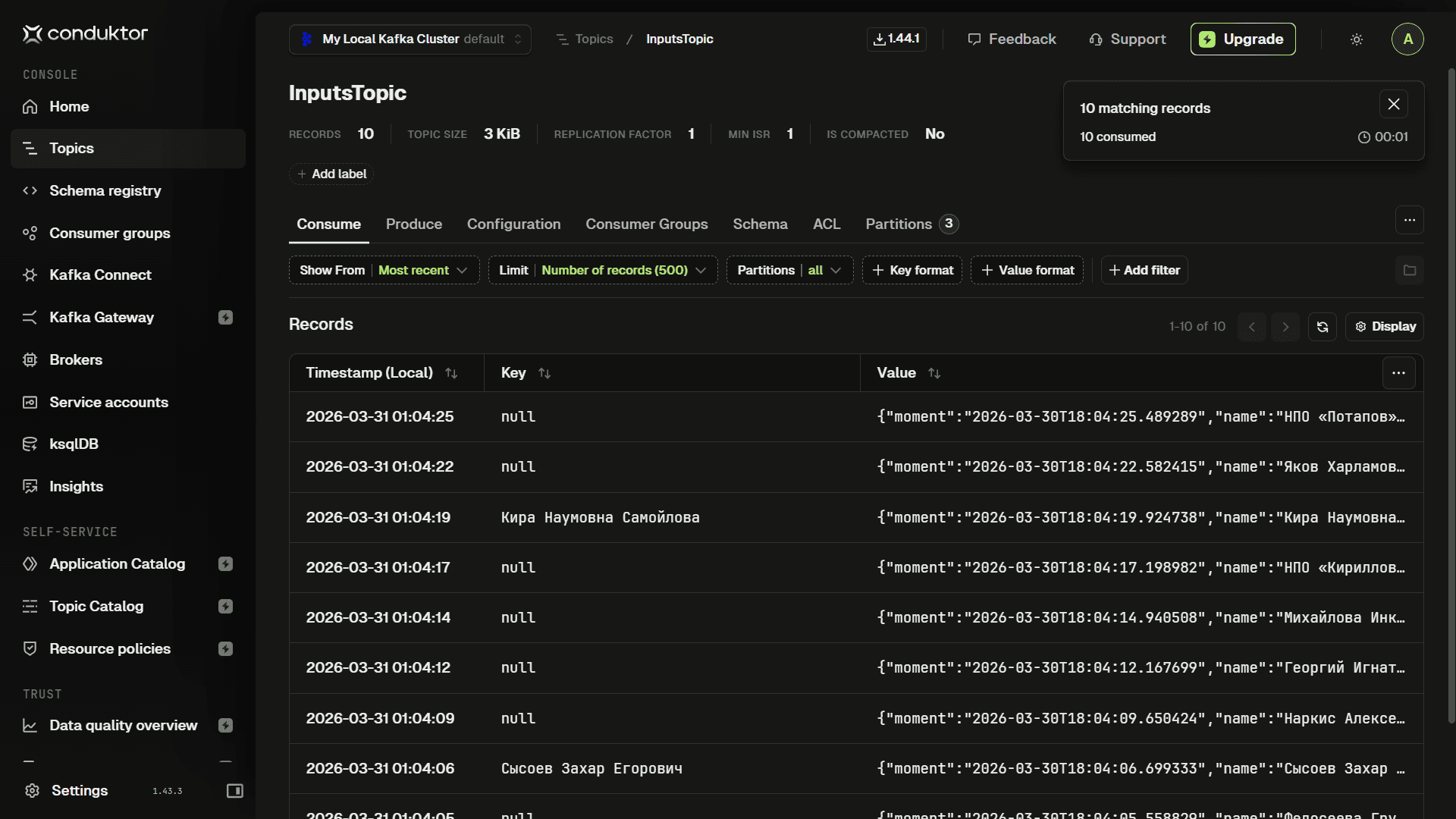
Task: Sort records by Timestamp column
Action: pos(451,373)
